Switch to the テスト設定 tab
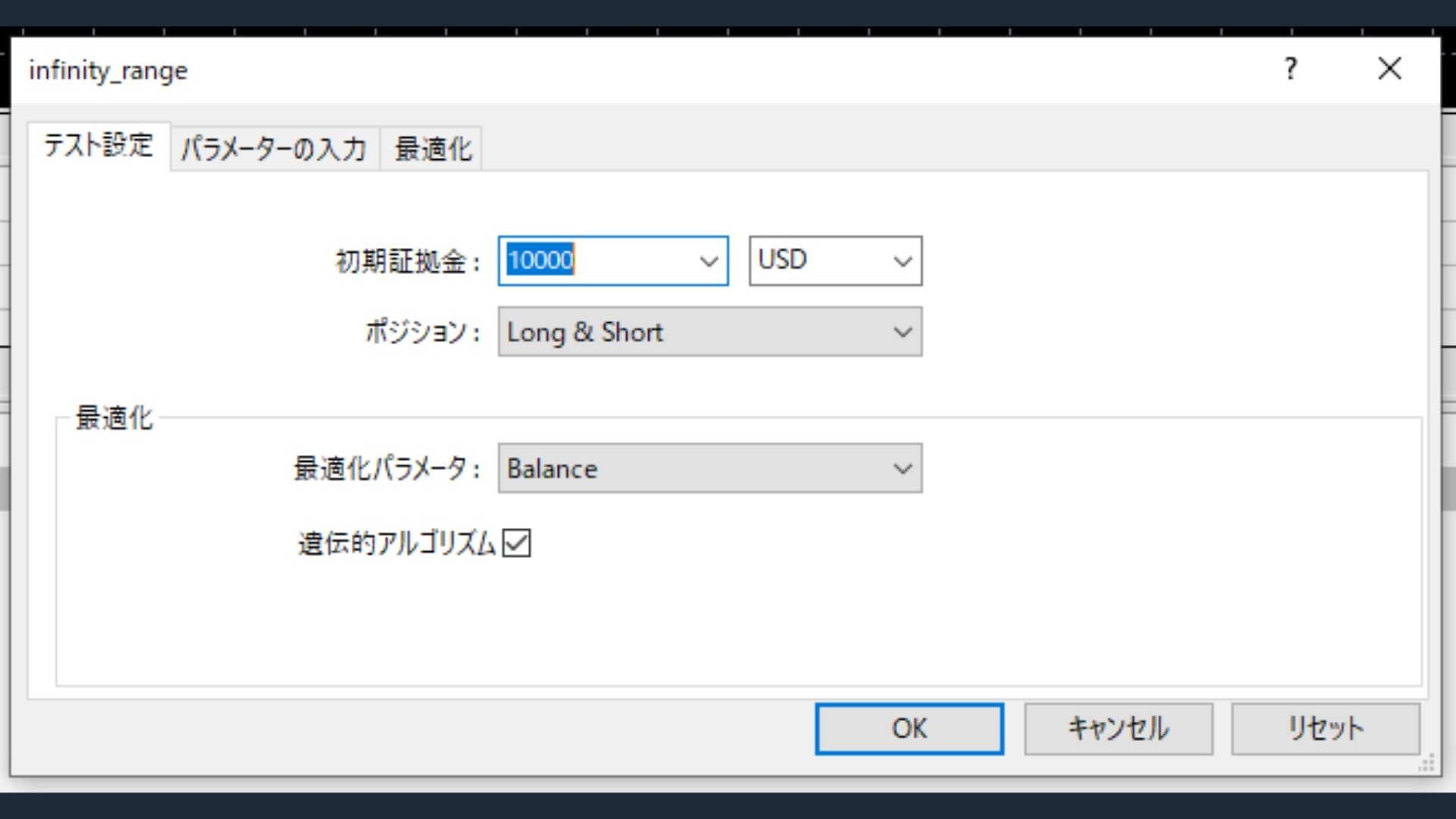This screenshot has height=819, width=1456. click(x=99, y=146)
